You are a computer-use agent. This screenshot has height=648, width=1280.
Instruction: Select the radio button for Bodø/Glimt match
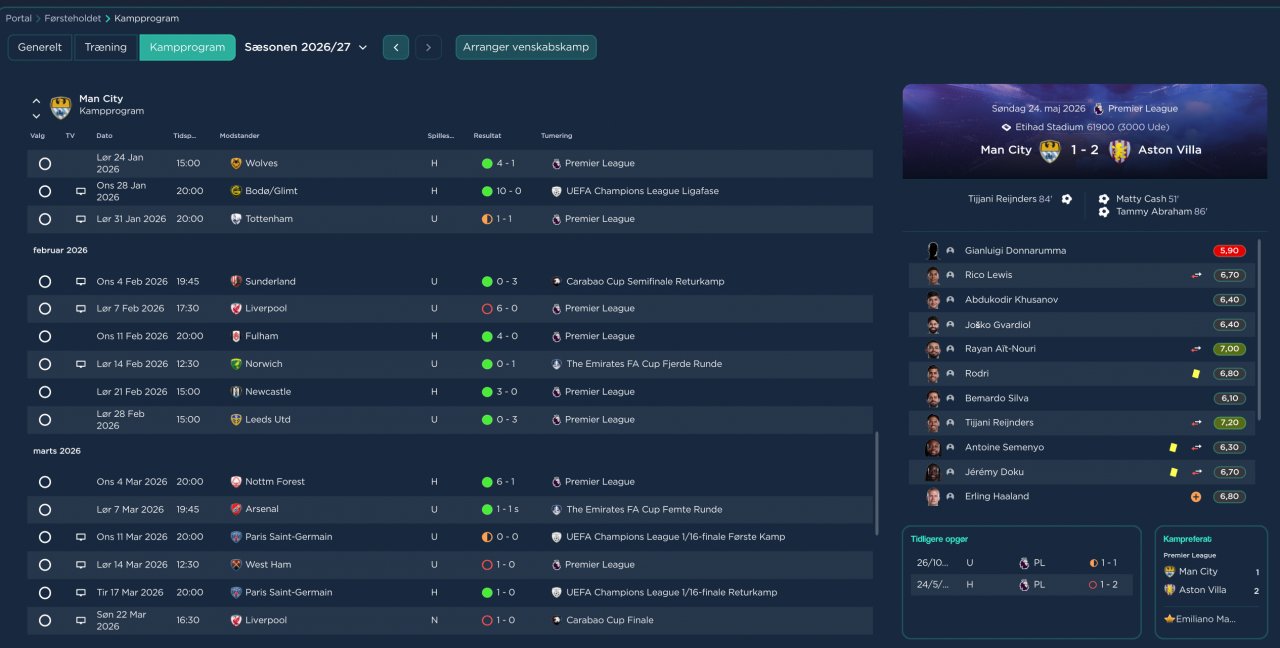[45, 191]
